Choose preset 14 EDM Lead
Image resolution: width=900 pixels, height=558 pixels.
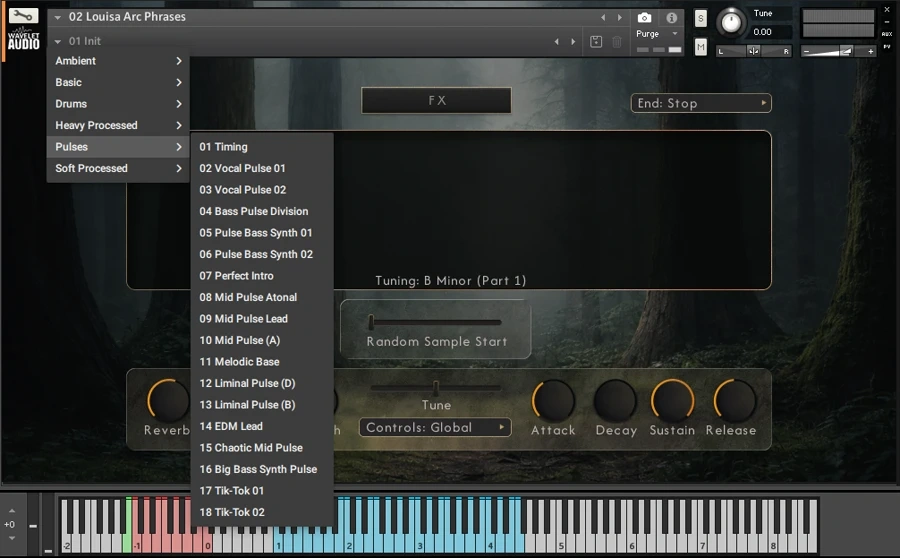[262, 427]
